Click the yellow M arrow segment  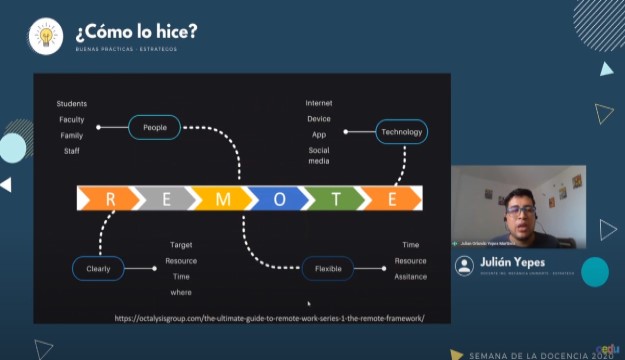tap(222, 199)
